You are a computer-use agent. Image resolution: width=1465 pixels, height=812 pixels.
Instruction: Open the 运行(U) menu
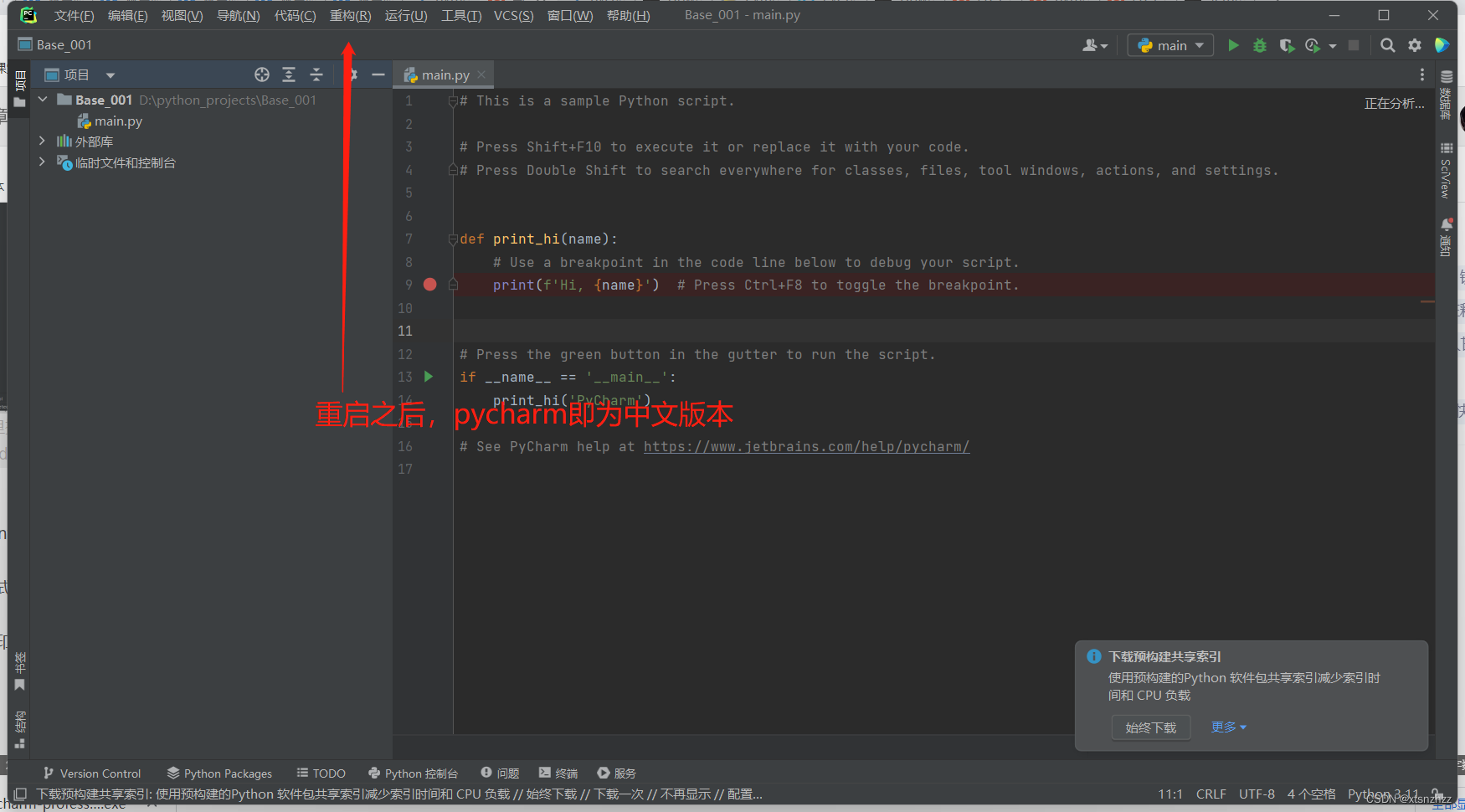[x=406, y=15]
